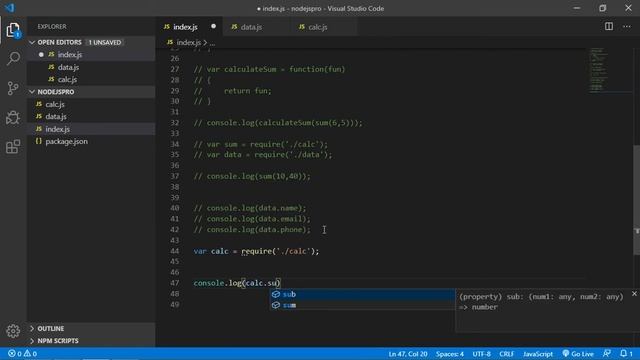Screen dimensions: 640x360
Task: Split the editor to the right
Action: click(x=609, y=27)
